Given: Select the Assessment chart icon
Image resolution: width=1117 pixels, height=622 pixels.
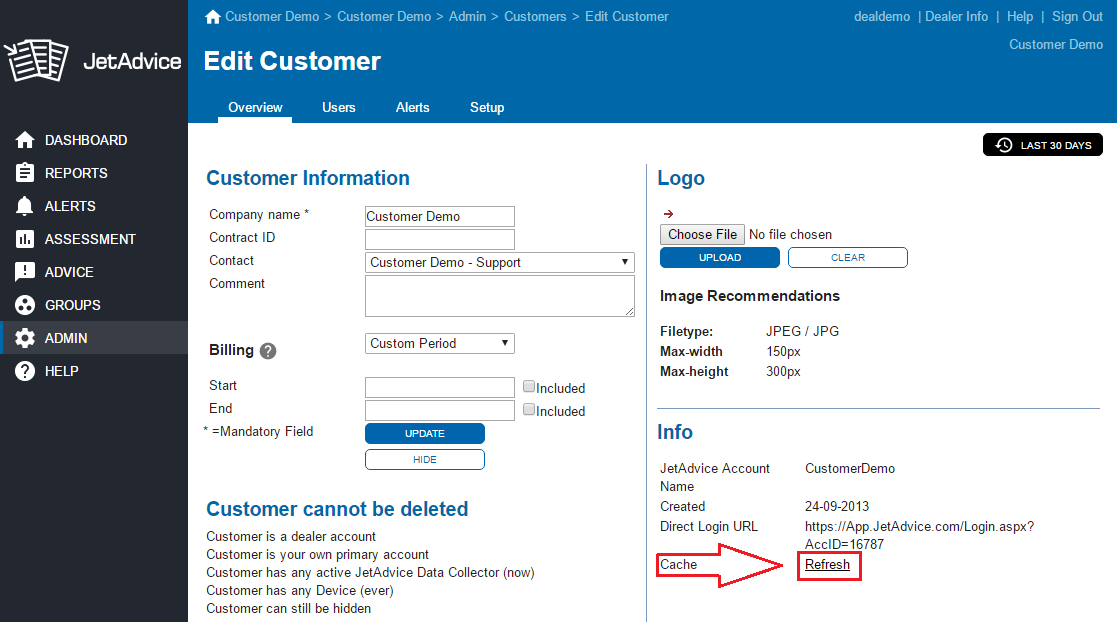Looking at the screenshot, I should click(x=25, y=239).
